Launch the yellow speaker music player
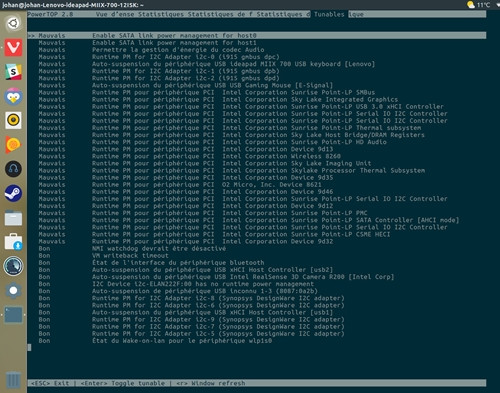 (x=13, y=120)
